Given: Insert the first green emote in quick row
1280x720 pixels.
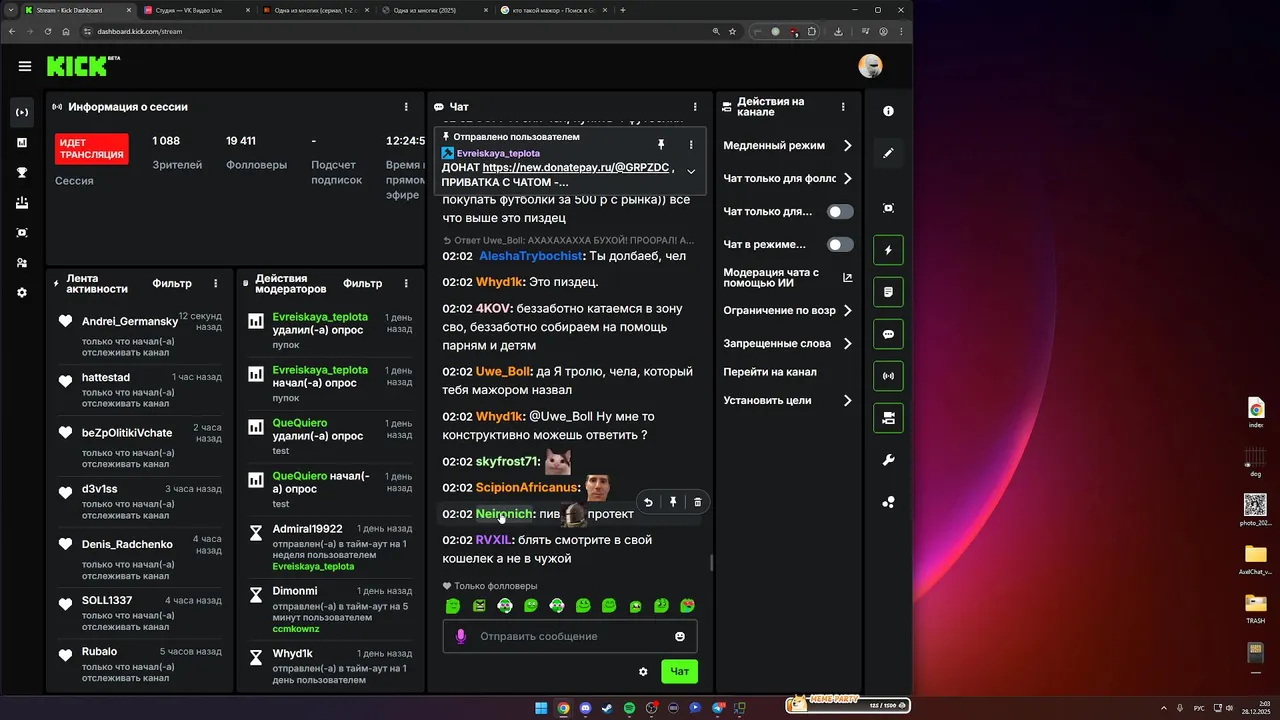Looking at the screenshot, I should pyautogui.click(x=453, y=606).
